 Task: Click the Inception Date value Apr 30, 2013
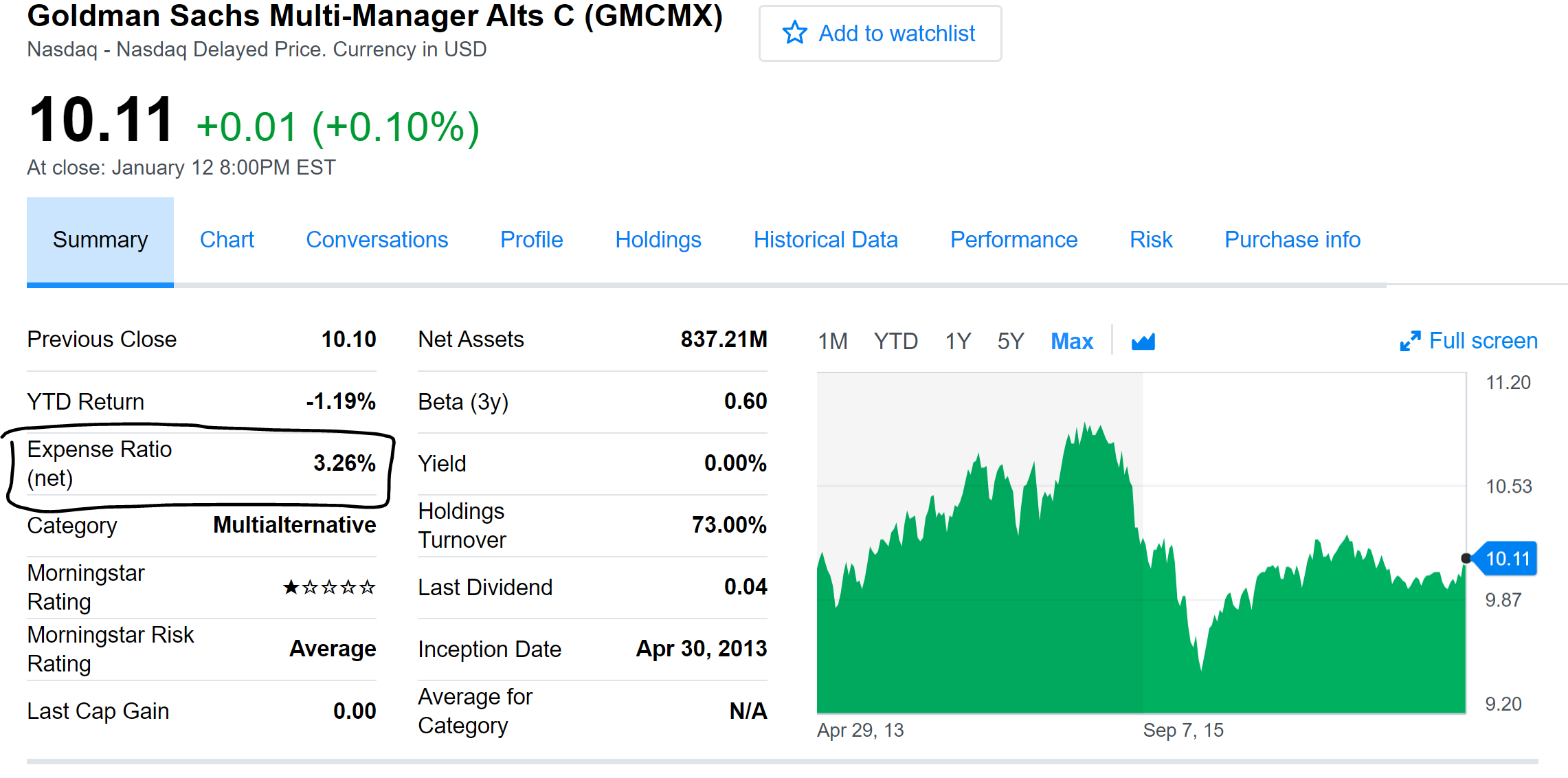pos(702,649)
